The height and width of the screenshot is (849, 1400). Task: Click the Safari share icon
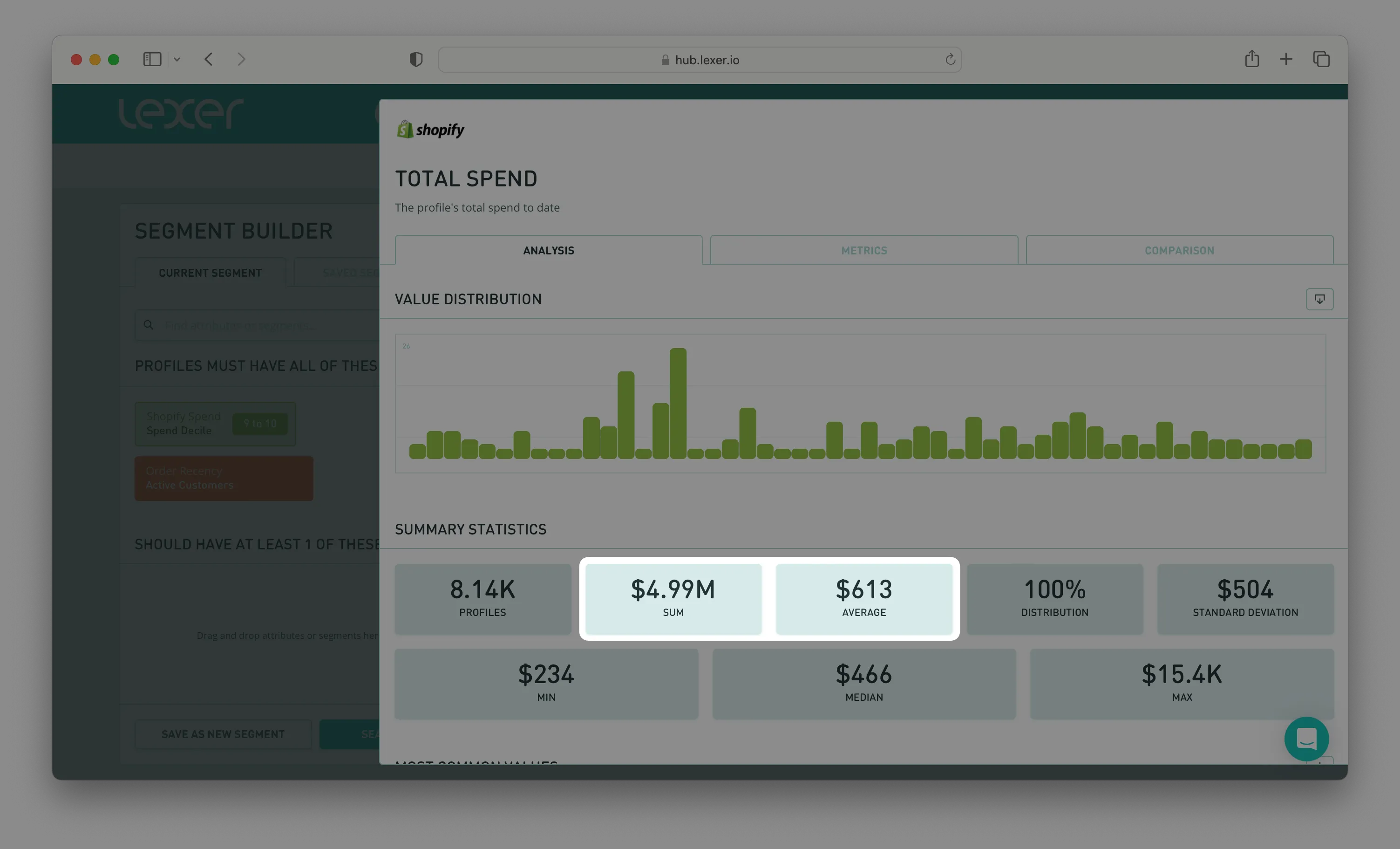pyautogui.click(x=1252, y=59)
